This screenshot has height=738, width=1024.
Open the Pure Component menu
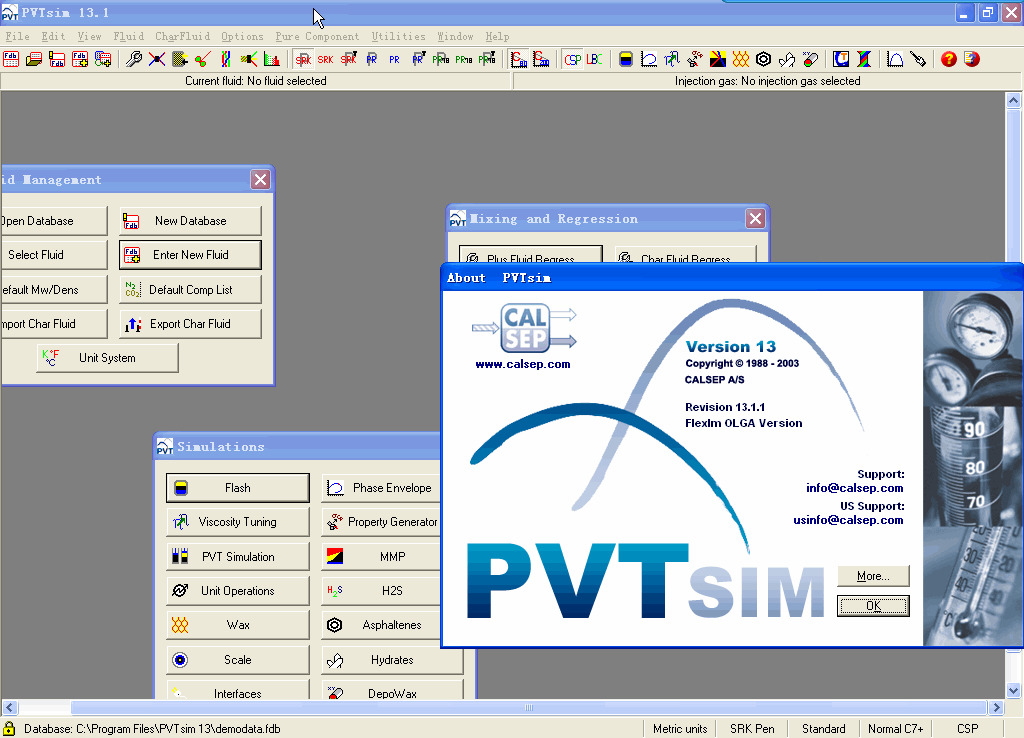[x=317, y=37]
